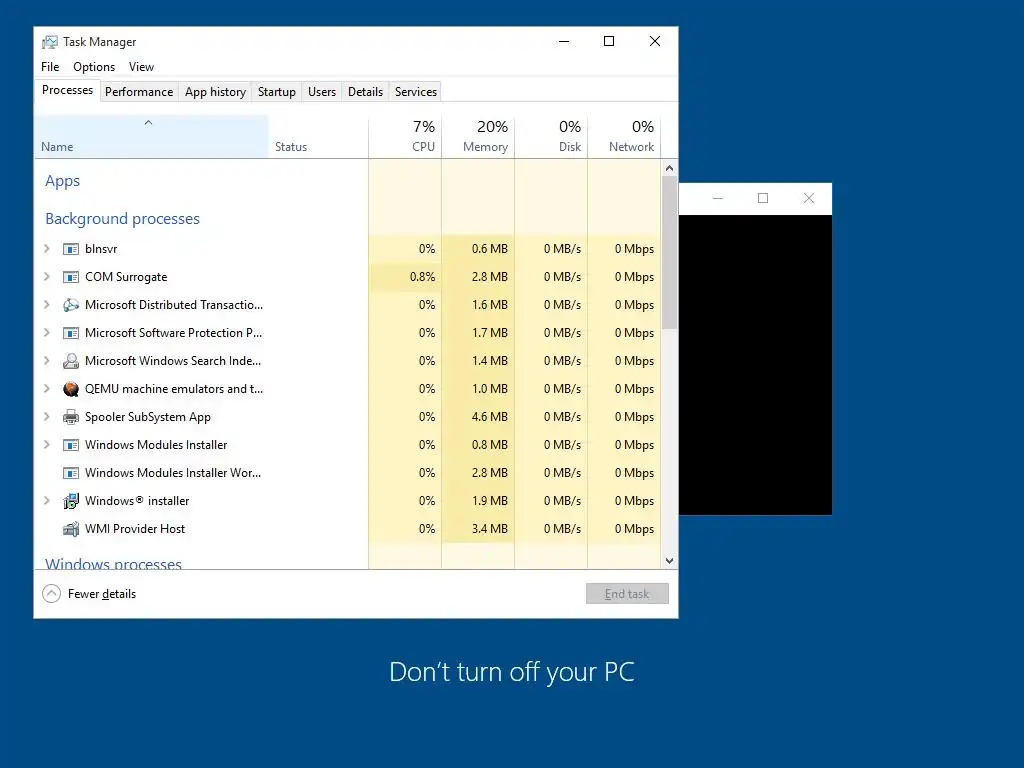Viewport: 1024px width, 768px height.
Task: Click Spooler SubSystem 4.6 MB memory cell
Action: pyautogui.click(x=479, y=417)
